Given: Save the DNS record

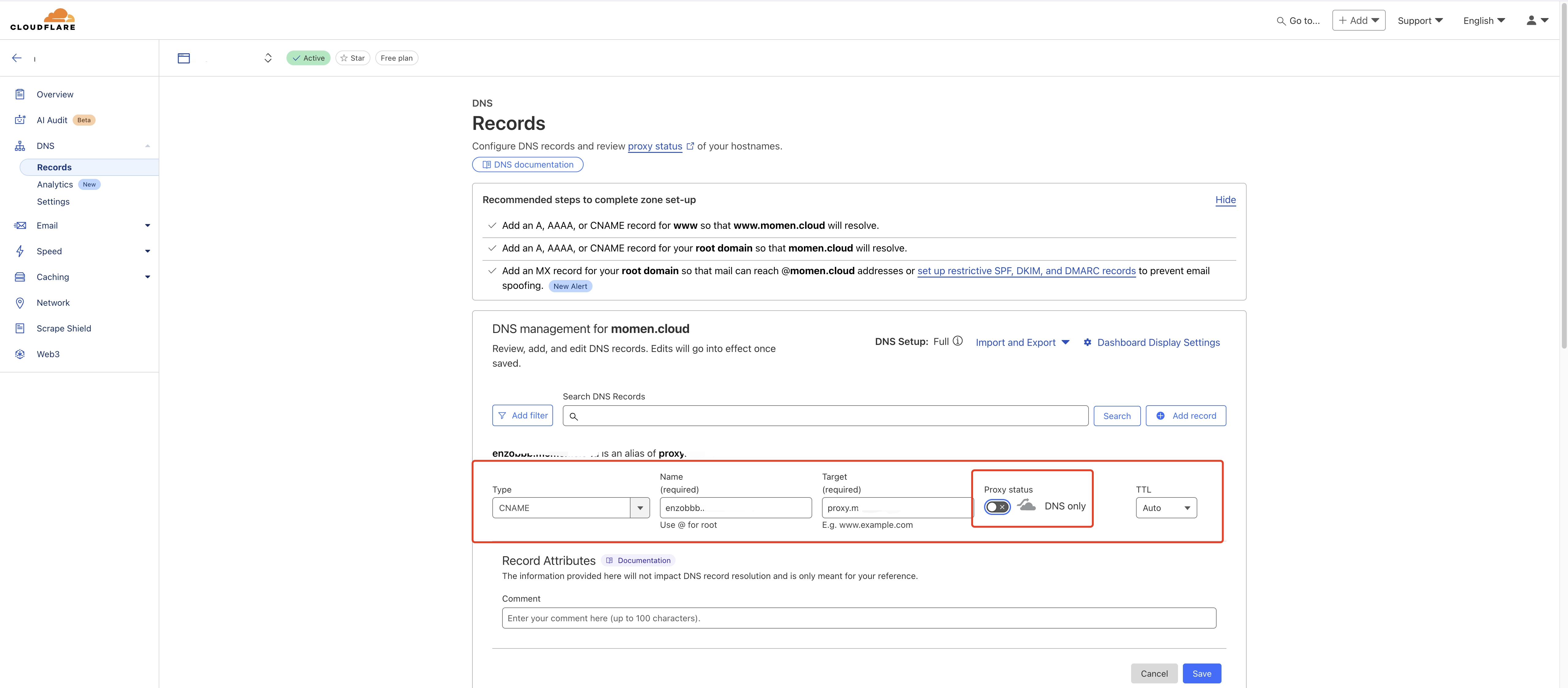Looking at the screenshot, I should point(1202,673).
